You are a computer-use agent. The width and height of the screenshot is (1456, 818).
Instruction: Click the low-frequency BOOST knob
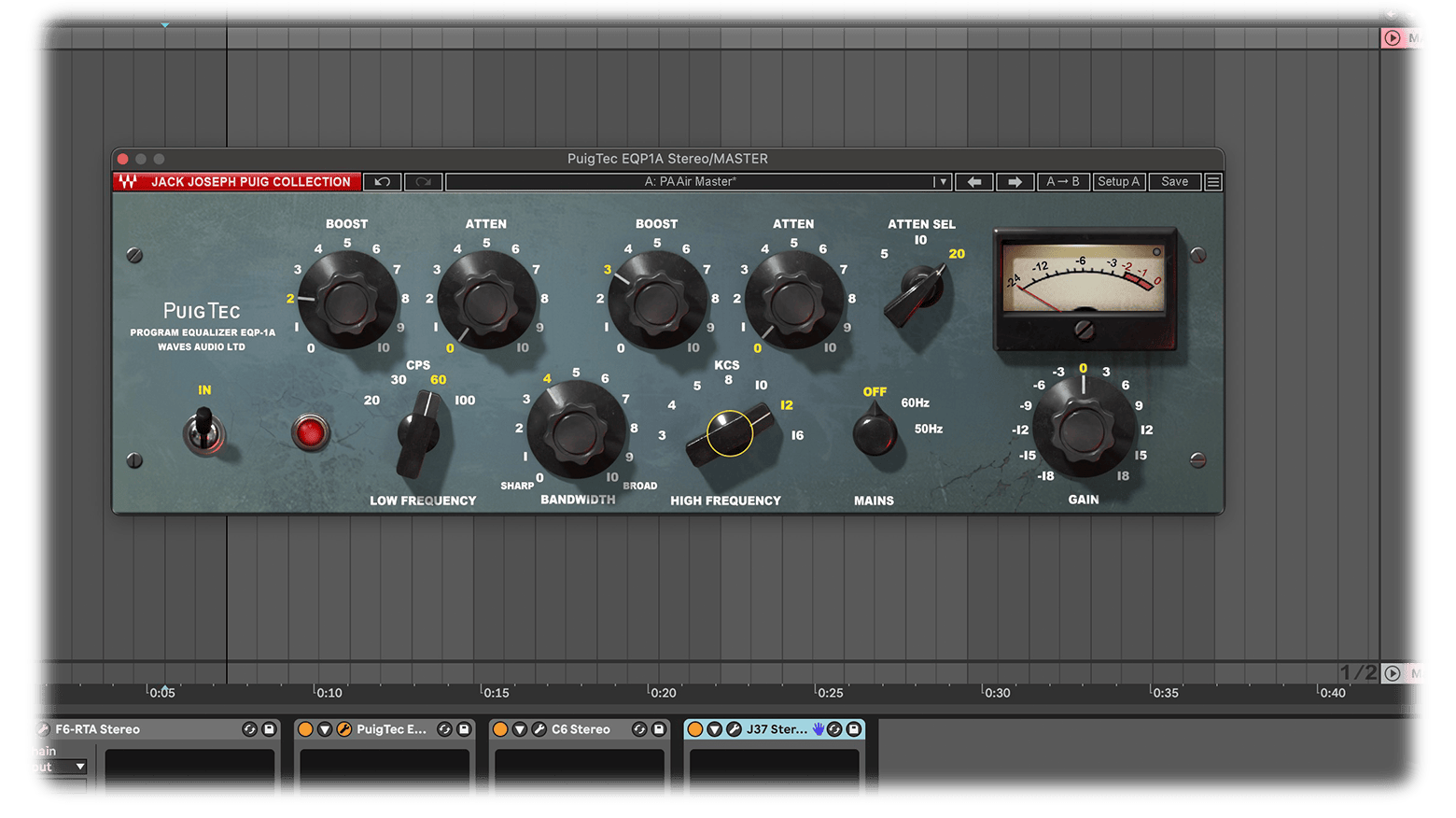click(346, 301)
